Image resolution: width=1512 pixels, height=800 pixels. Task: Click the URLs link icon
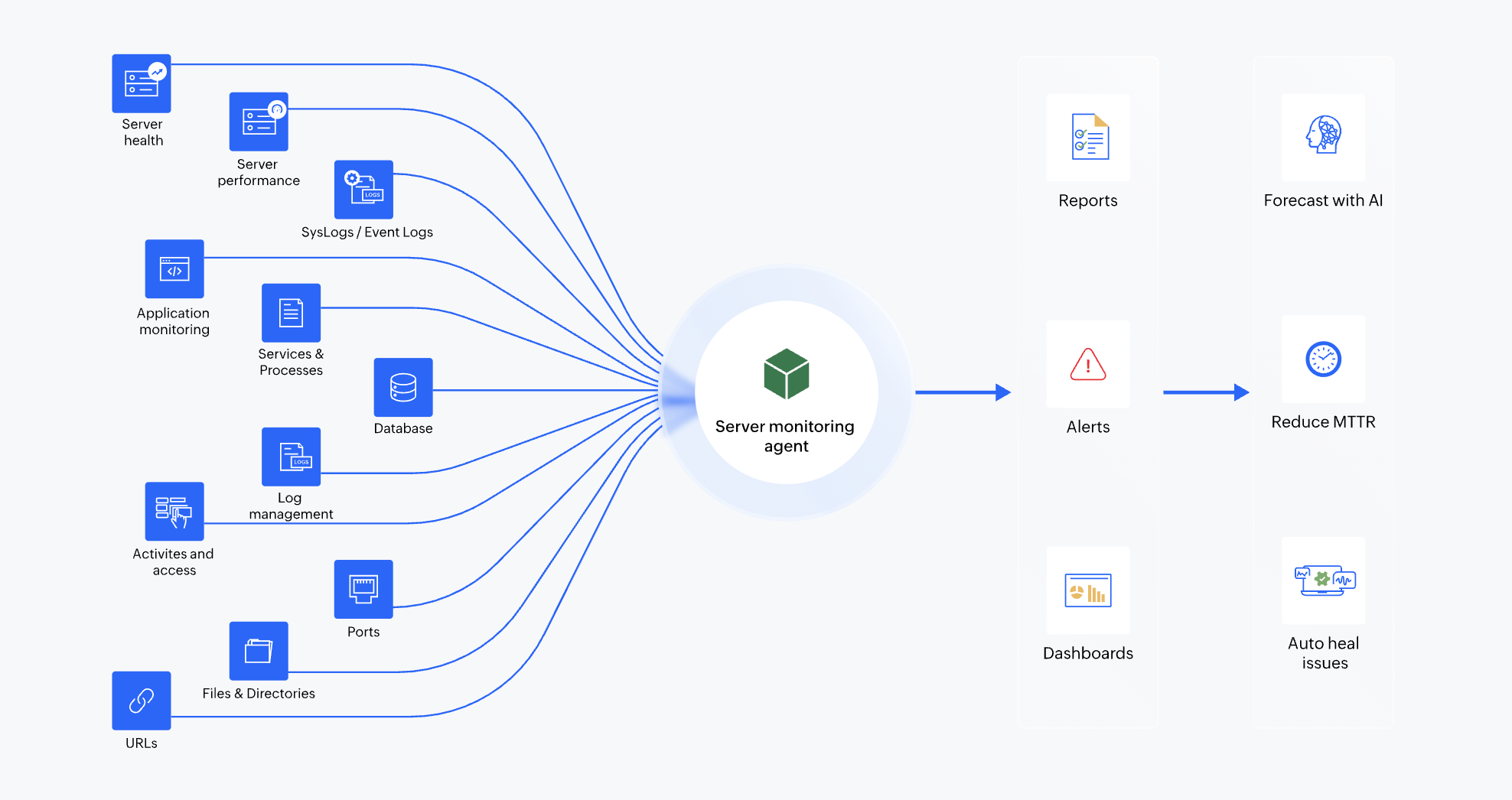point(142,701)
